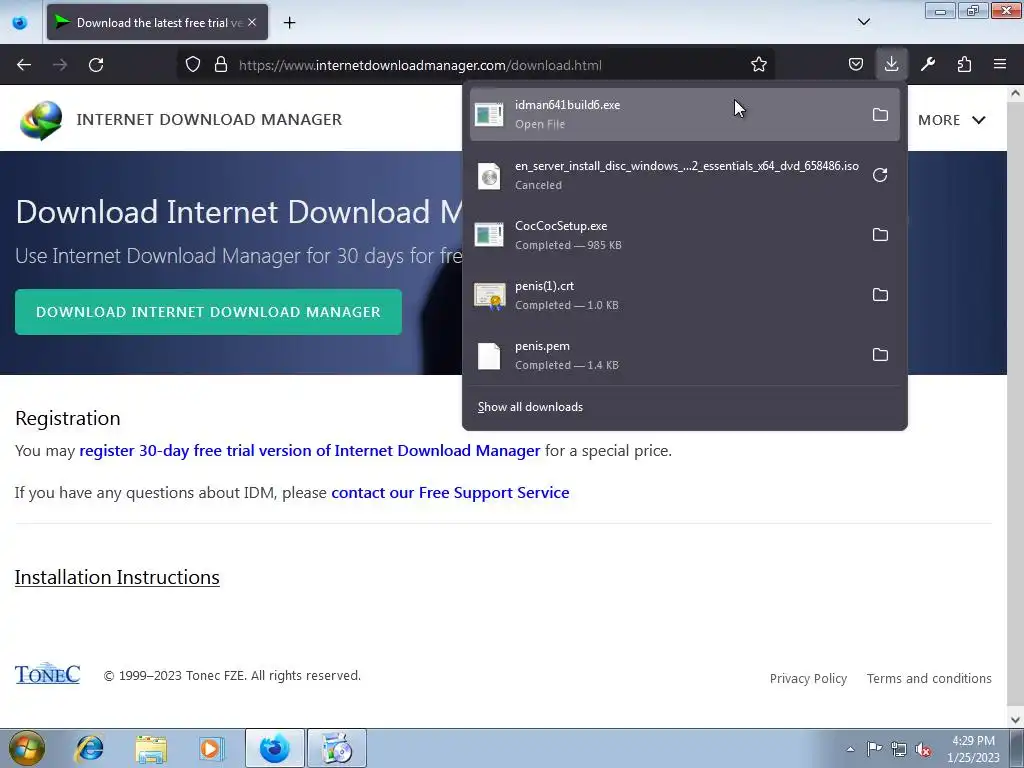The height and width of the screenshot is (768, 1024).
Task: Toggle the Downloads toolbar arrow icon
Action: click(891, 64)
